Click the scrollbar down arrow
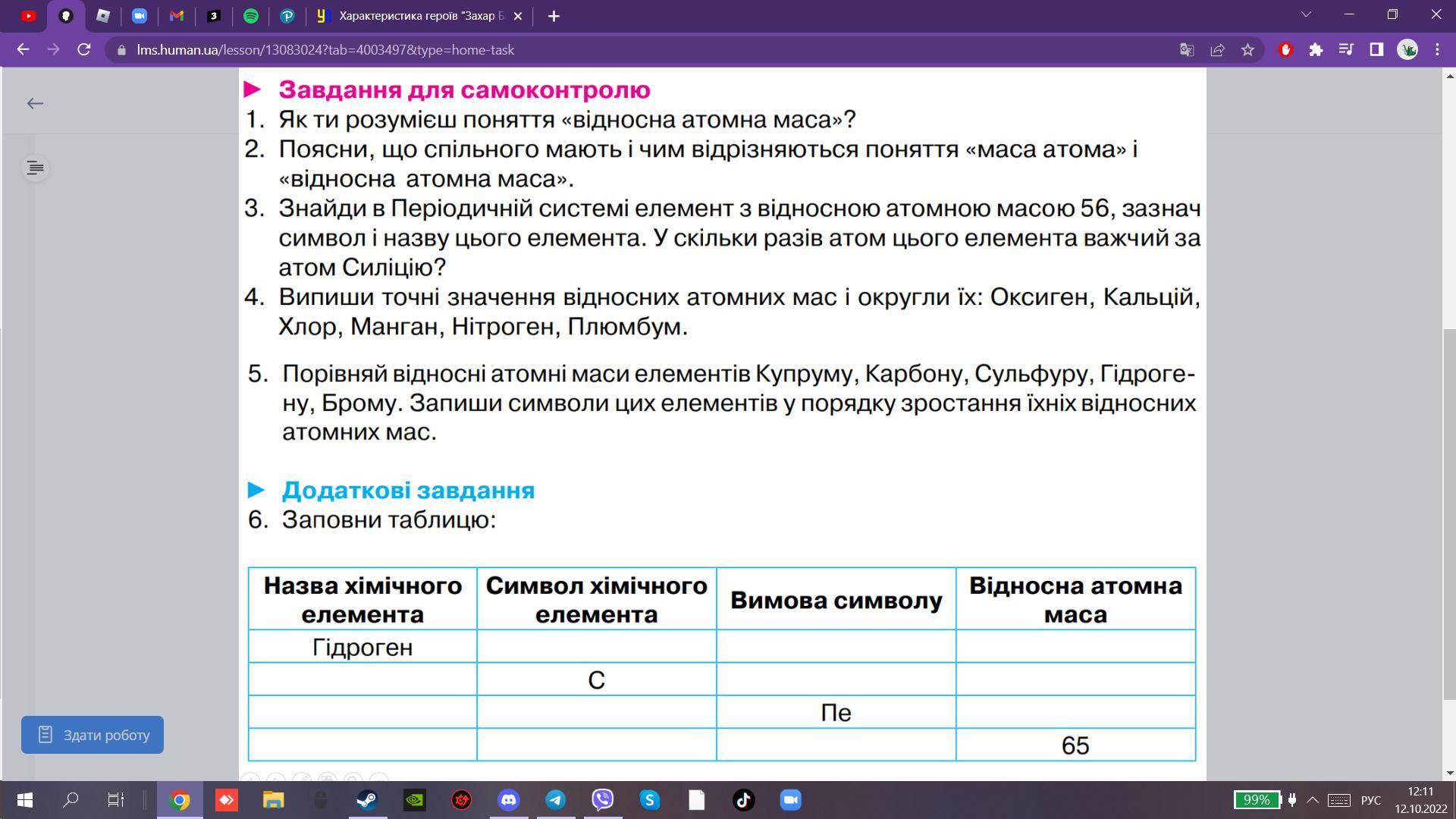 point(1449,773)
